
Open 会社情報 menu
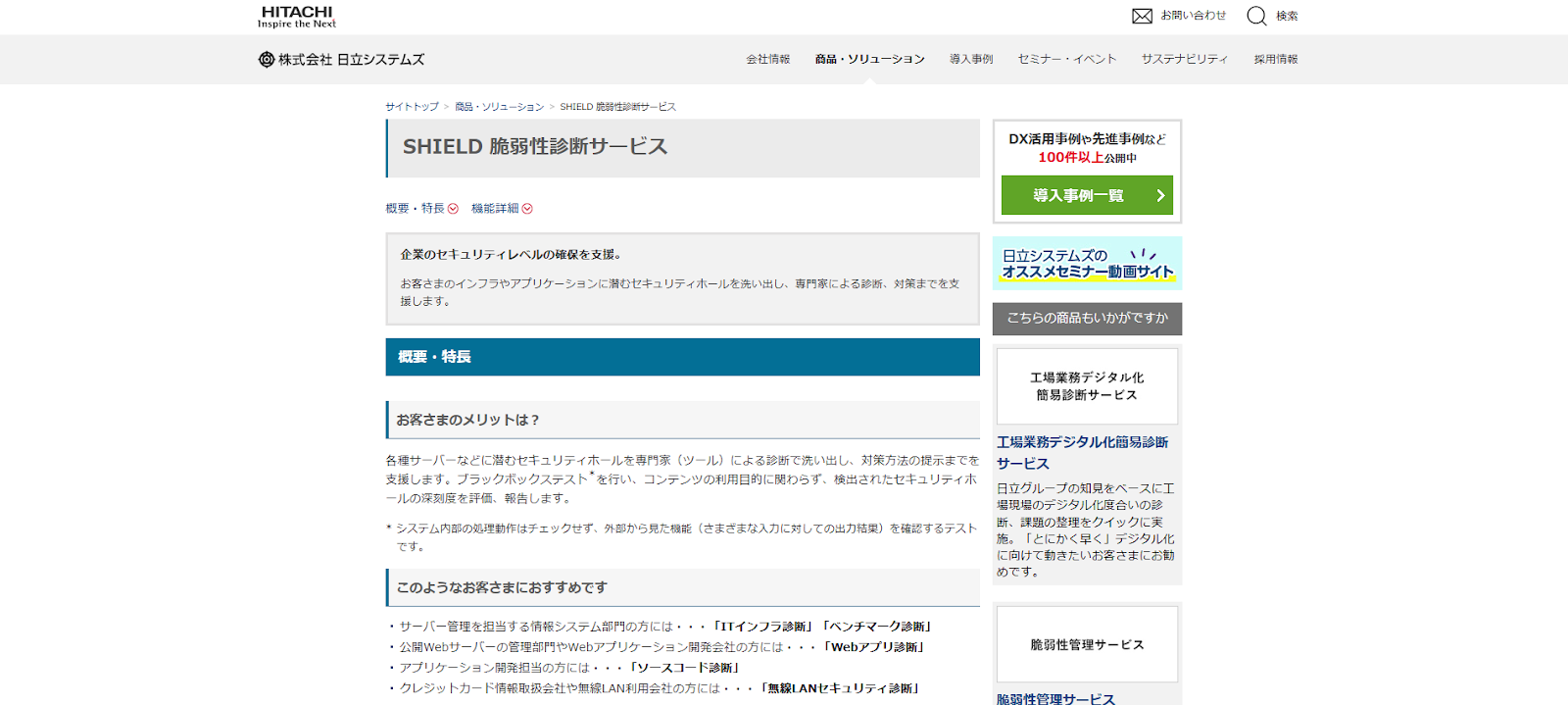pyautogui.click(x=768, y=60)
